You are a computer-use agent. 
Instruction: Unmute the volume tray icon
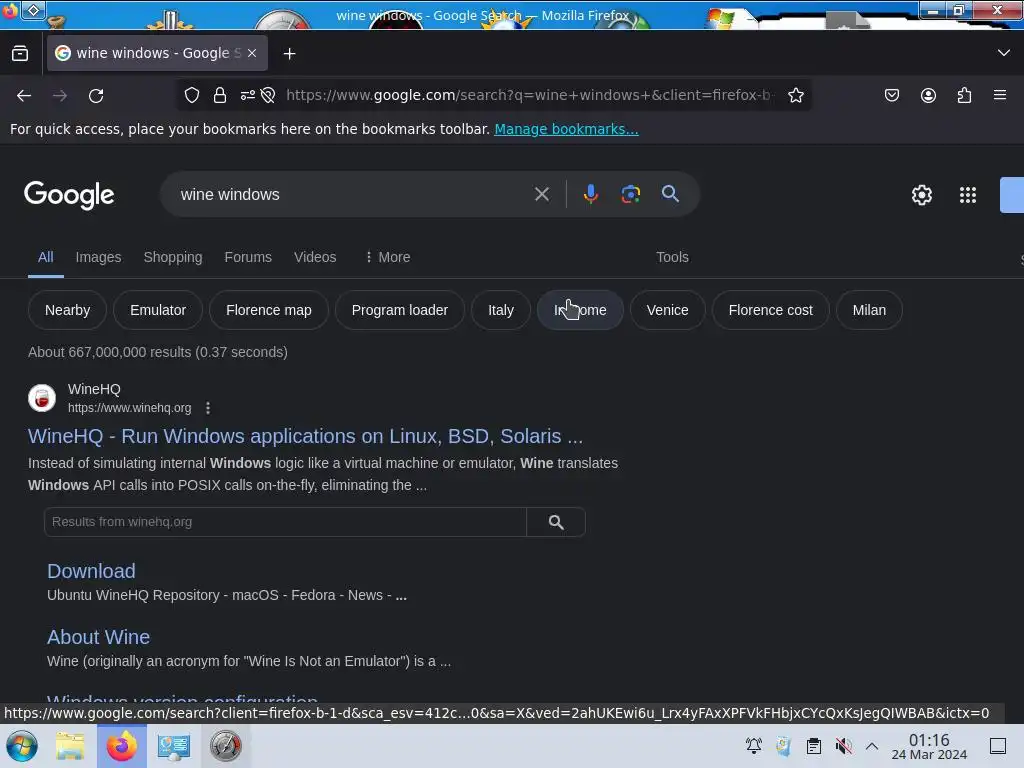click(843, 746)
